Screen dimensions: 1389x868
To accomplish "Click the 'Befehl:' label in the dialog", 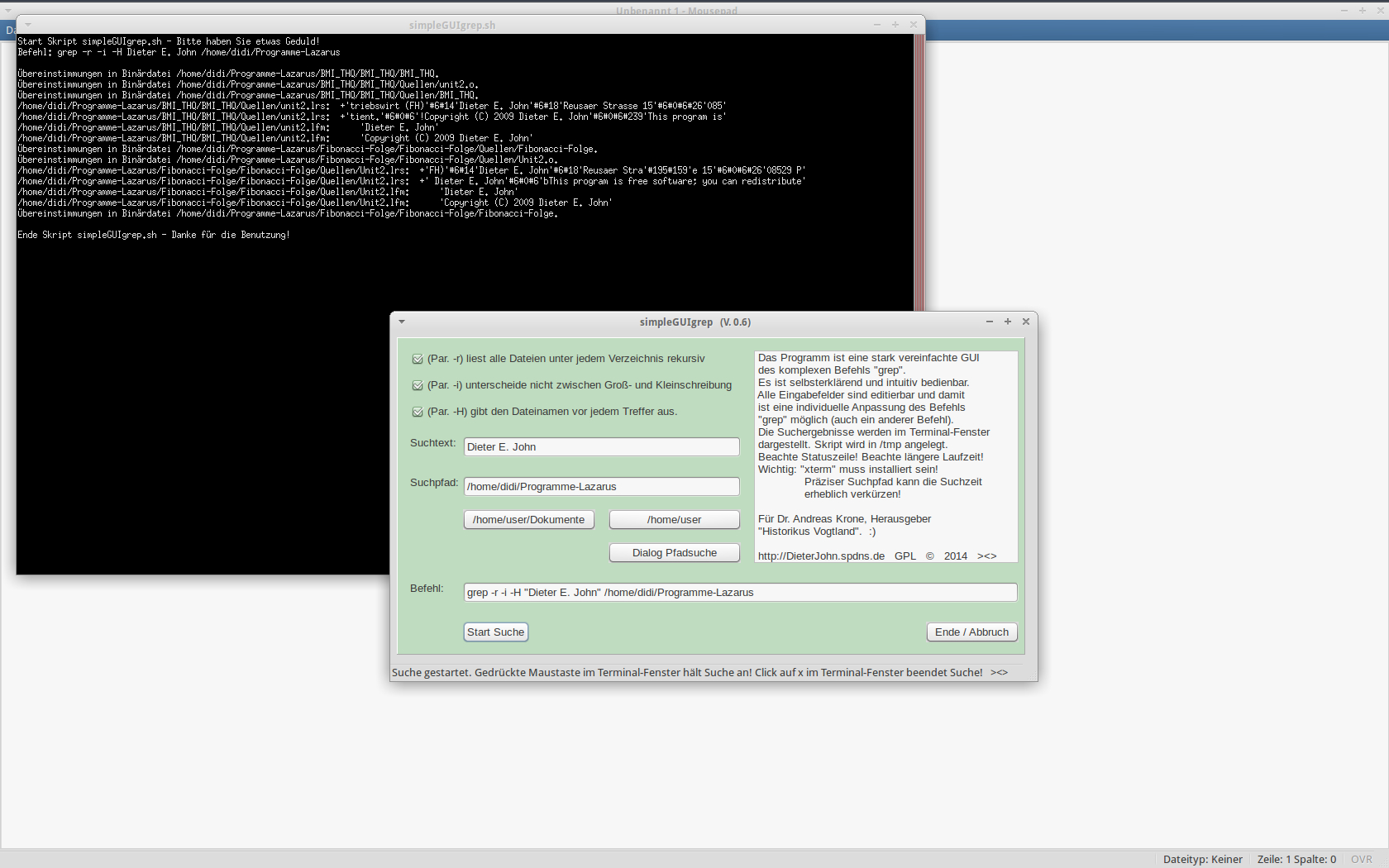I will click(427, 589).
